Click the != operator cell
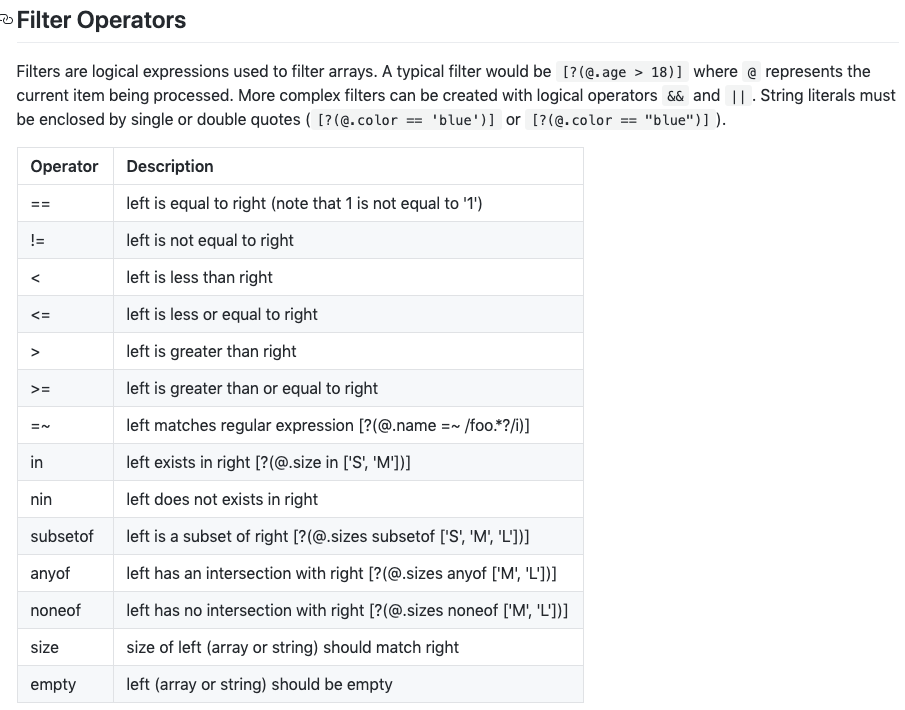The height and width of the screenshot is (710, 905). (x=38, y=241)
